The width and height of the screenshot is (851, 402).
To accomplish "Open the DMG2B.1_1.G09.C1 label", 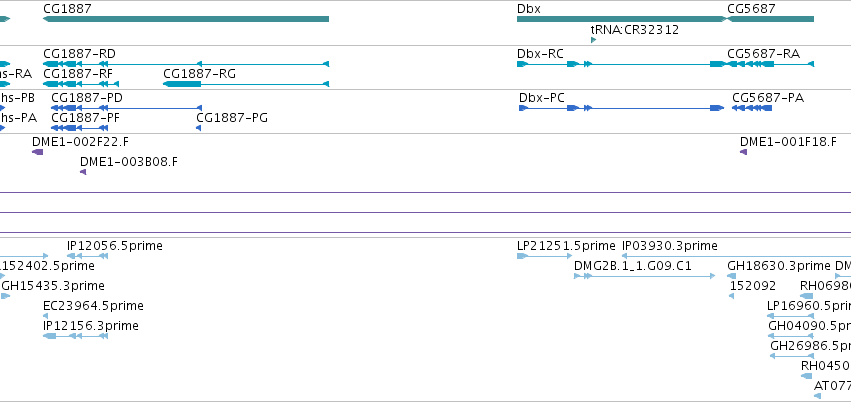I will pos(633,266).
